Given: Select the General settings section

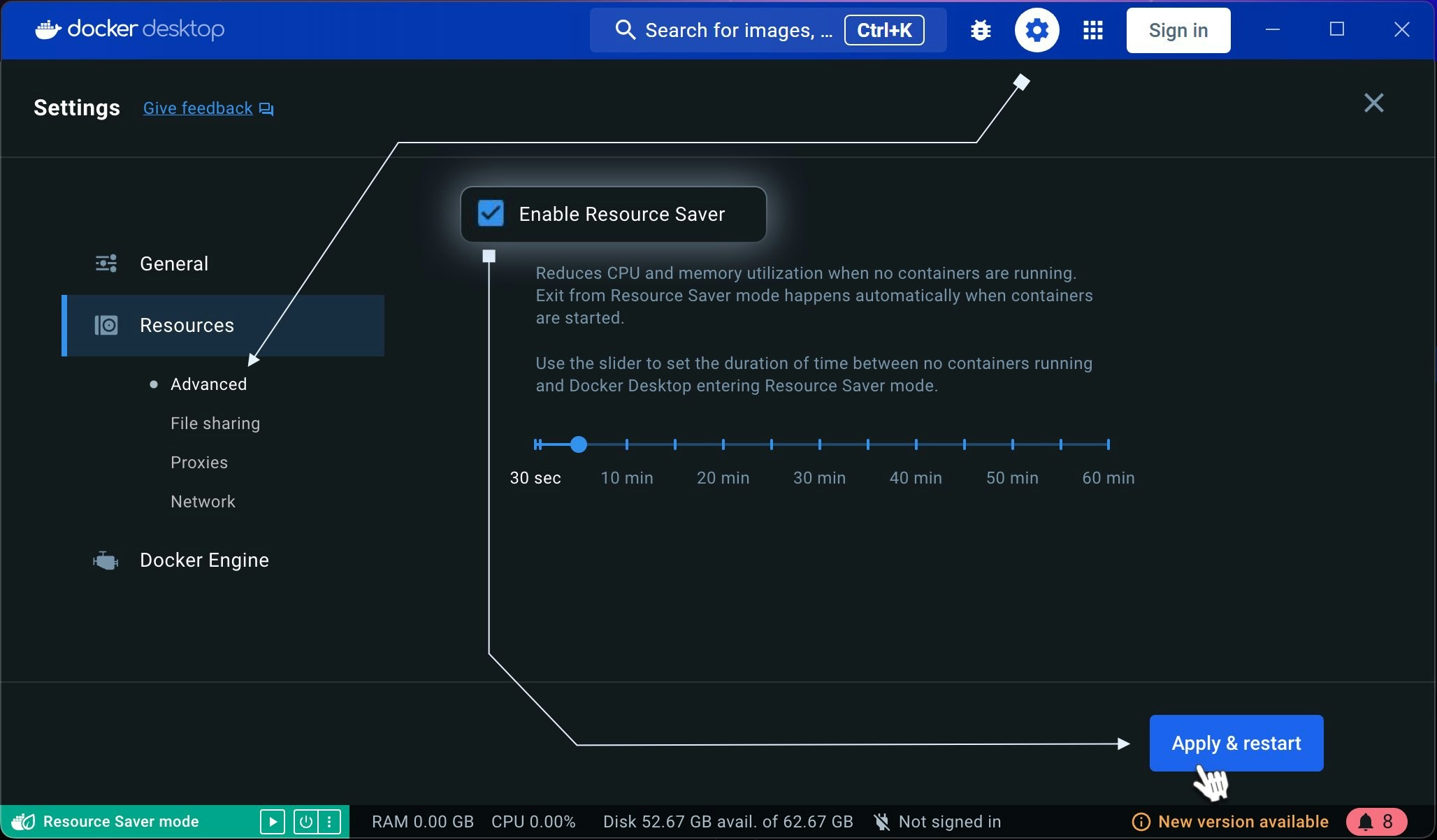Looking at the screenshot, I should click(174, 263).
